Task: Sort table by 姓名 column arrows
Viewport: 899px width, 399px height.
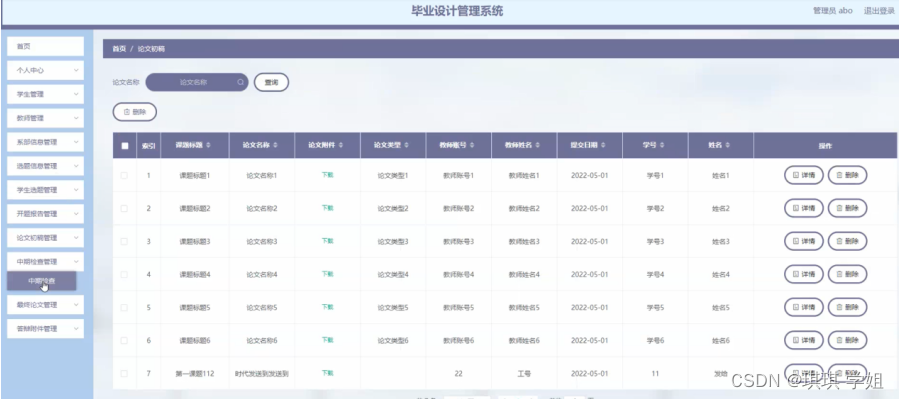Action: pyautogui.click(x=728, y=146)
